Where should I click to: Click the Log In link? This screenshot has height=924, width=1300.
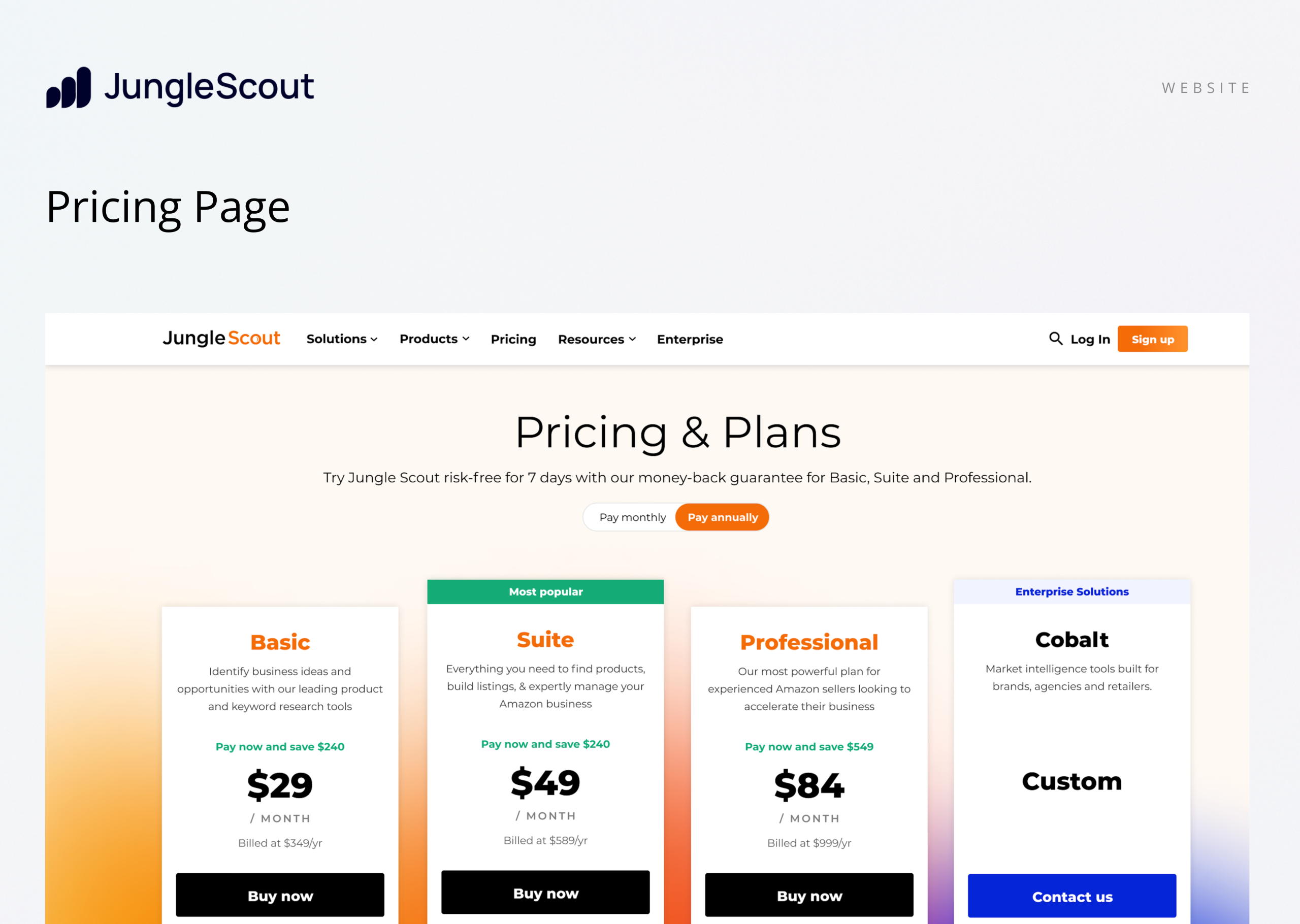(1089, 339)
